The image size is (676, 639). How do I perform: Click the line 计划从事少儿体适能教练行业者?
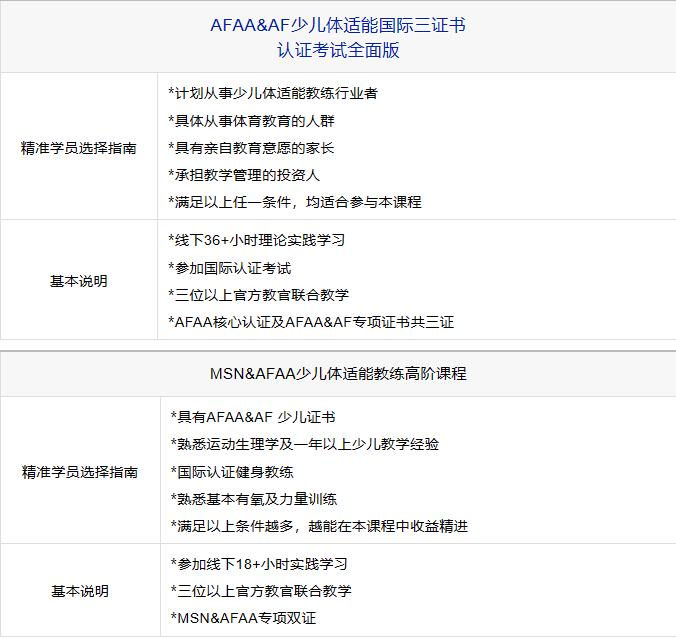pyautogui.click(x=273, y=93)
